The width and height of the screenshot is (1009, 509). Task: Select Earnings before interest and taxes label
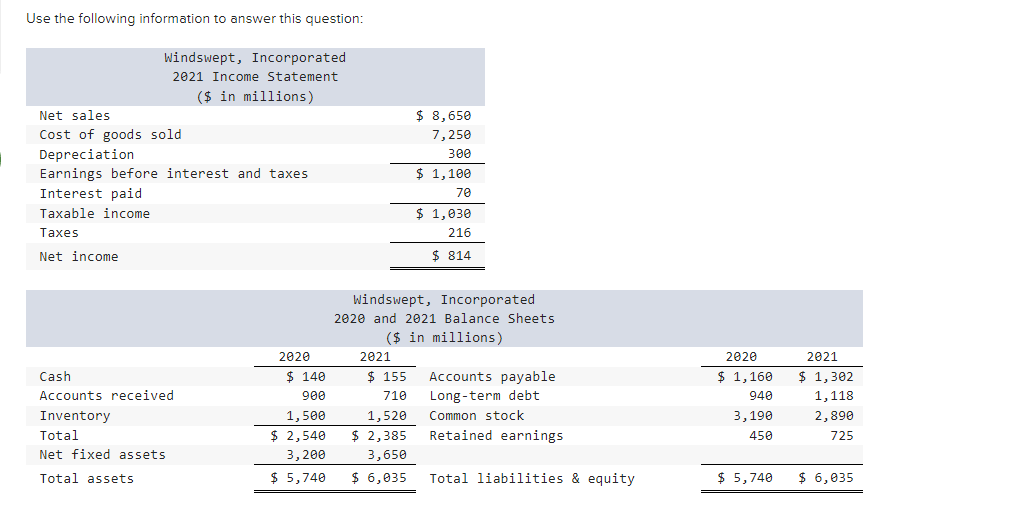pyautogui.click(x=174, y=174)
